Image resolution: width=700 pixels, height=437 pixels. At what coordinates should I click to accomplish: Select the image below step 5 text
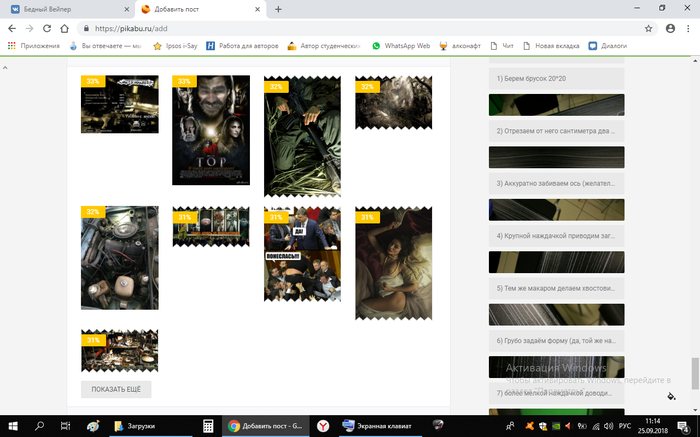[556, 315]
